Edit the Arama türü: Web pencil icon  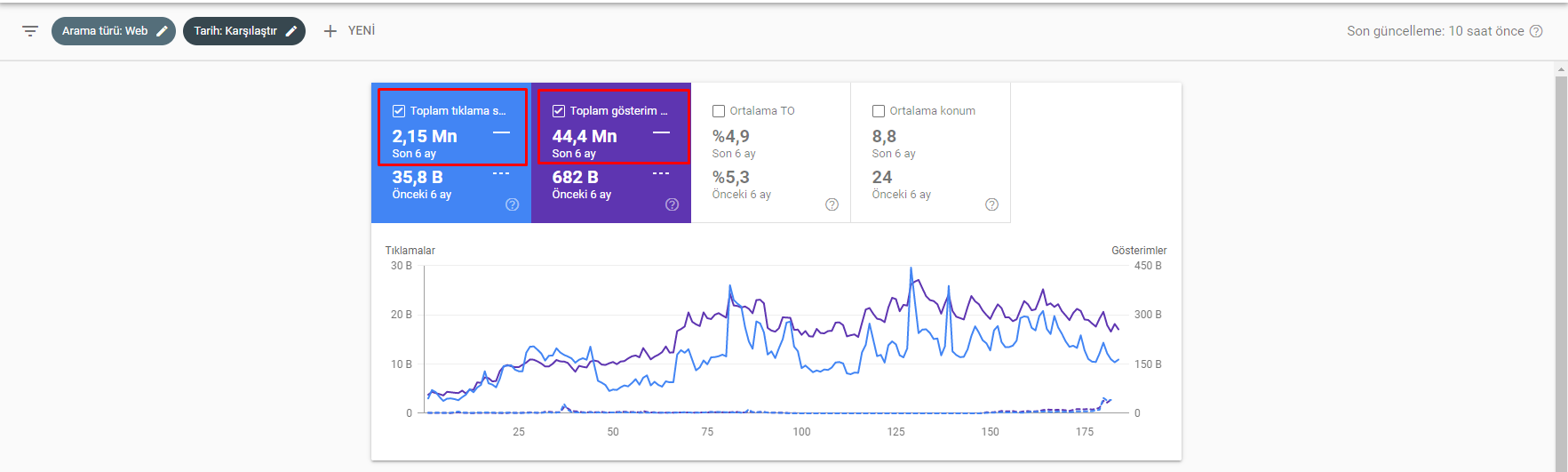coord(162,31)
